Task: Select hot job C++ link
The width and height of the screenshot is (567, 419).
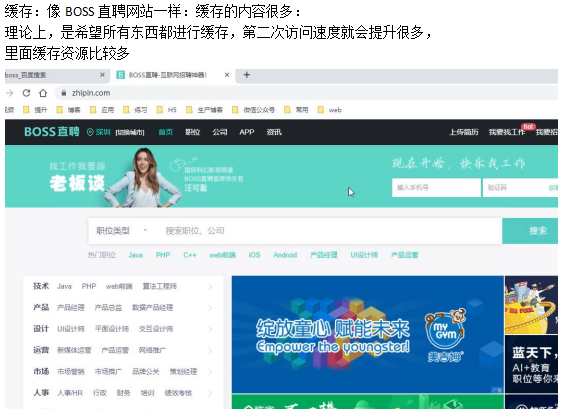Action: click(x=190, y=255)
